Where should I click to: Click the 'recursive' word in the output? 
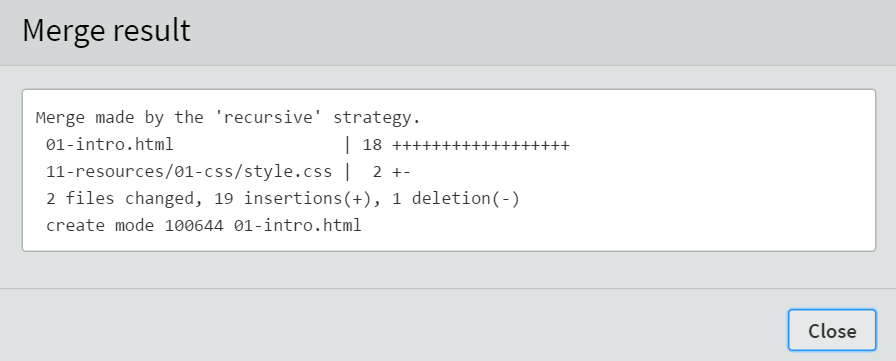(269, 118)
